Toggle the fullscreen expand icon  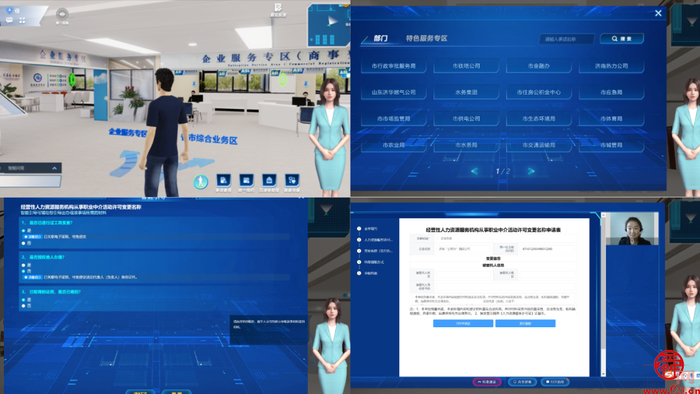(22, 20)
